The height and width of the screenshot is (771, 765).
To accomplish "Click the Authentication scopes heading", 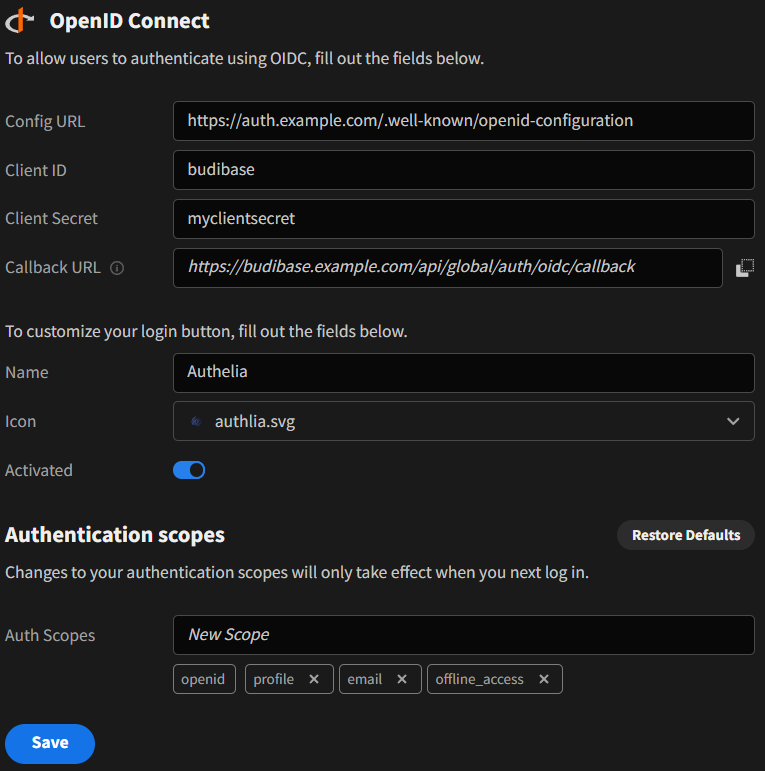I will 115,535.
